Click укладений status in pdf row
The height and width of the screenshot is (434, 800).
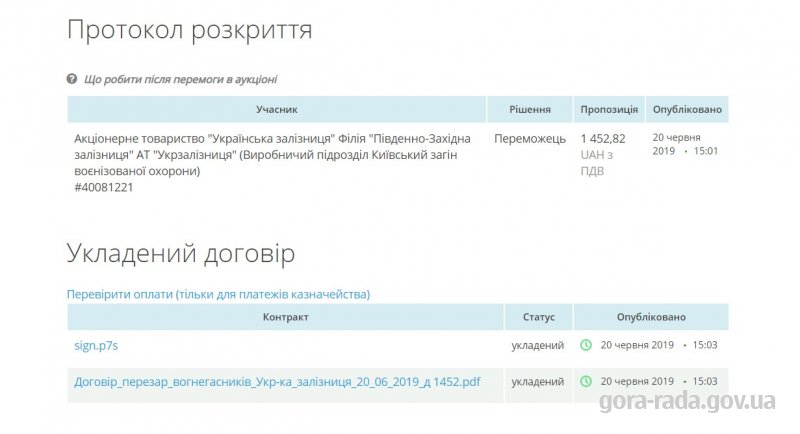(538, 381)
